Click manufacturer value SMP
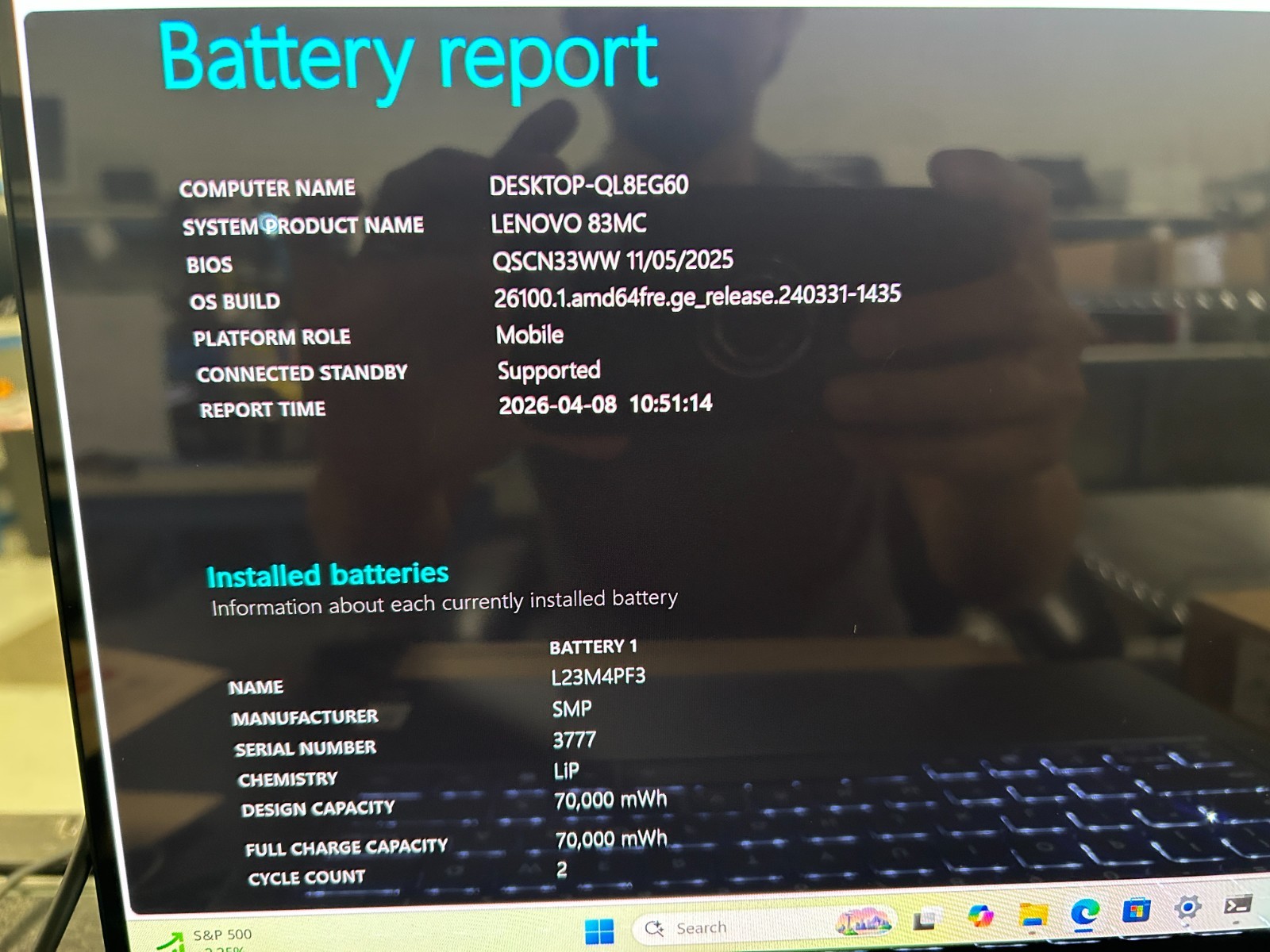Screen dimensions: 1270x952 coord(571,708)
